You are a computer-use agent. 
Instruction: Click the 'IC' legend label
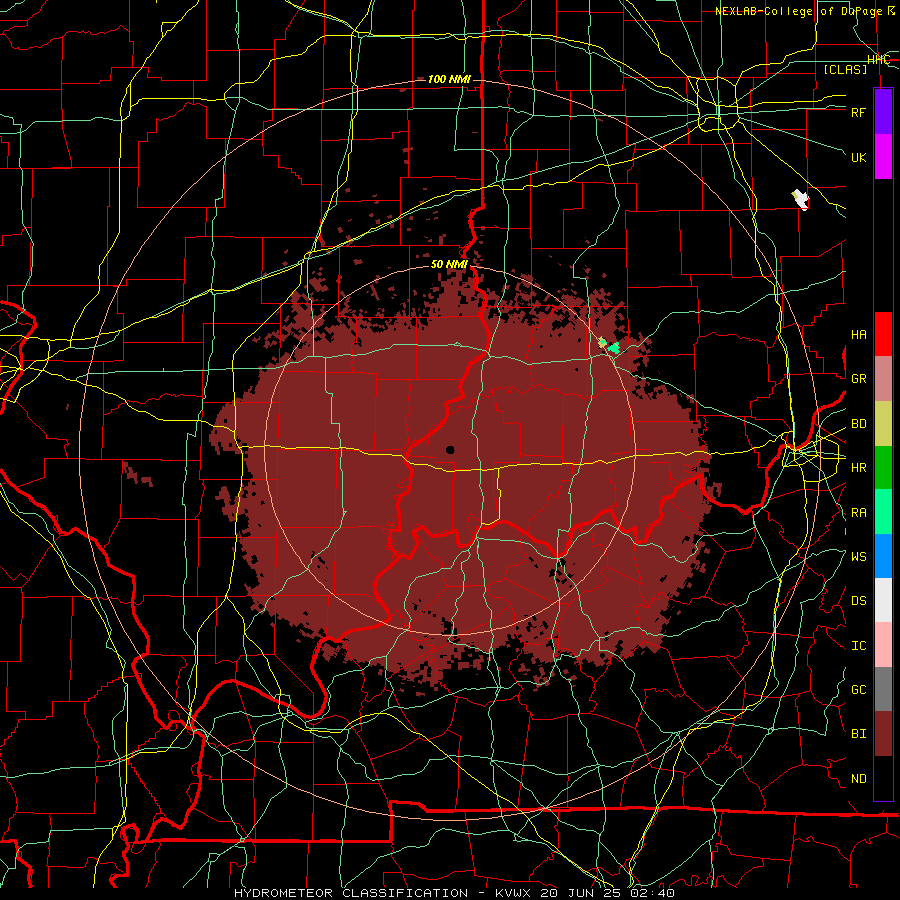(858, 646)
